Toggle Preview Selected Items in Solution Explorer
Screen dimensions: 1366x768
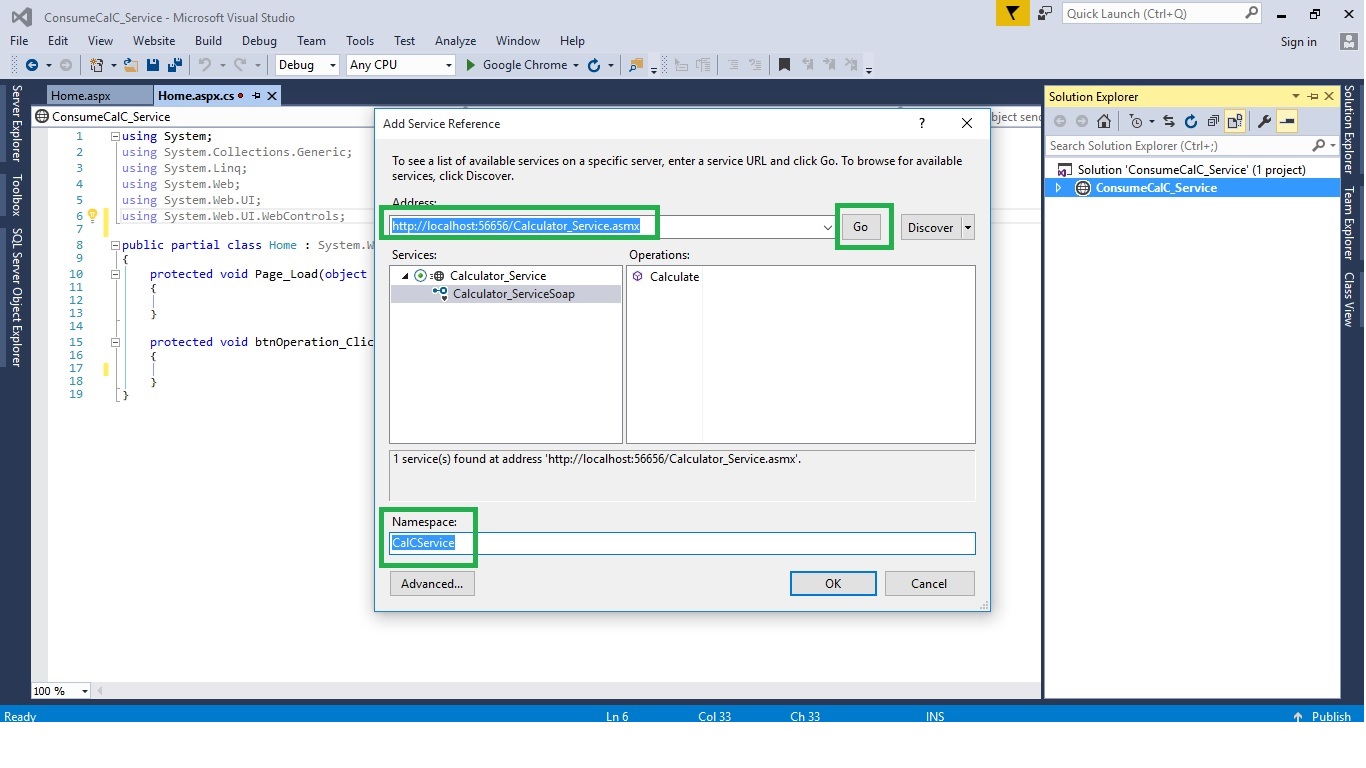pos(1288,121)
